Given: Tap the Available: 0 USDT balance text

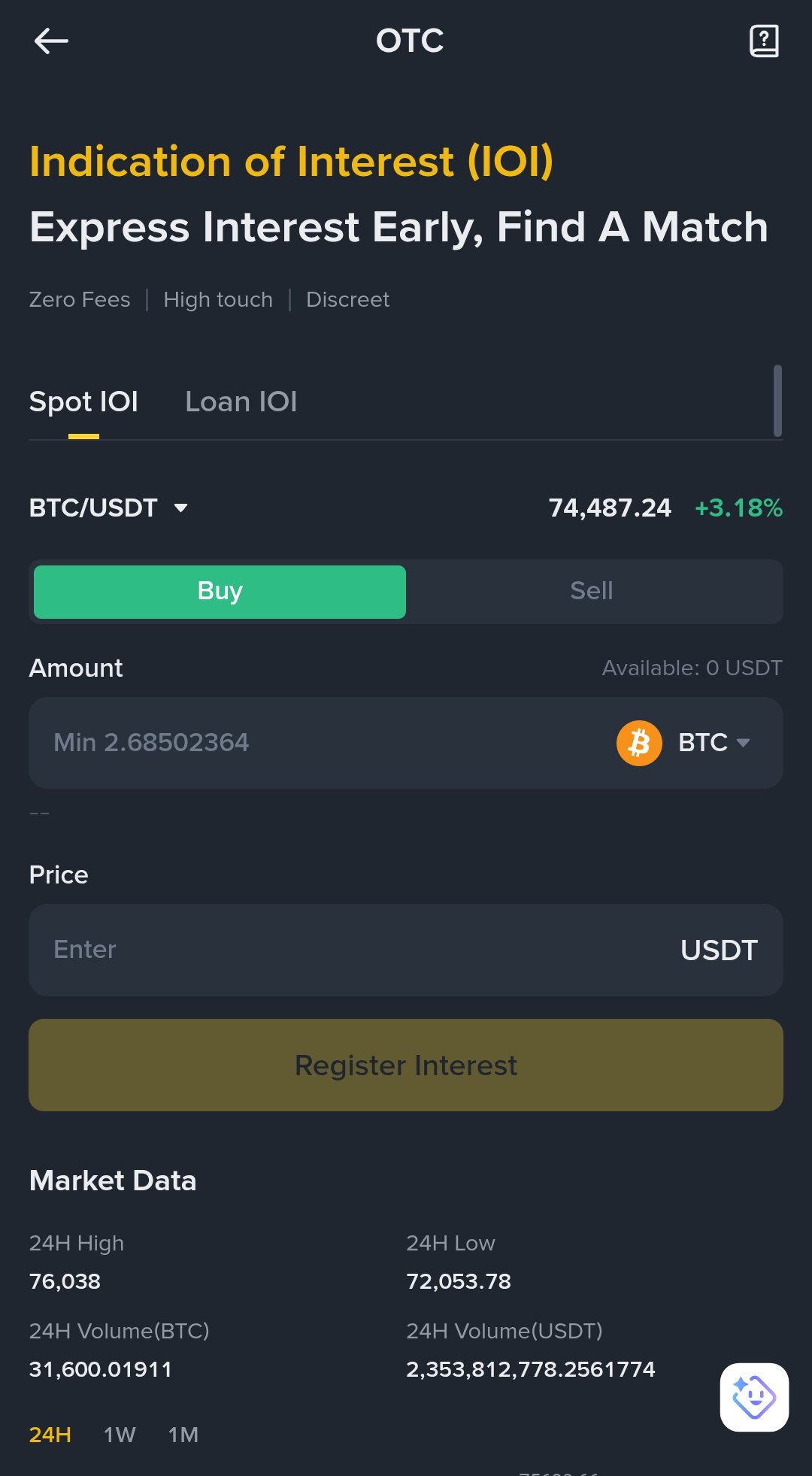Looking at the screenshot, I should 692,668.
